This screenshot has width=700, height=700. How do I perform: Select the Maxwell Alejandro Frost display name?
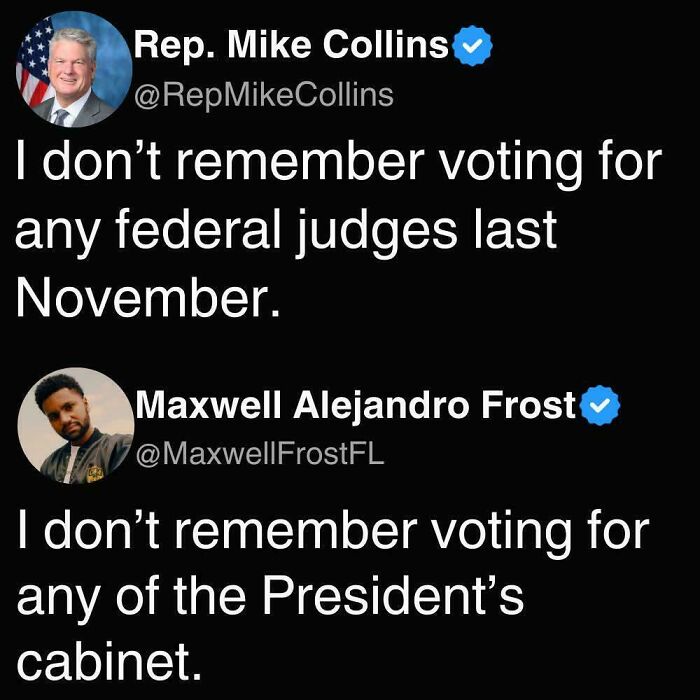[x=355, y=404]
